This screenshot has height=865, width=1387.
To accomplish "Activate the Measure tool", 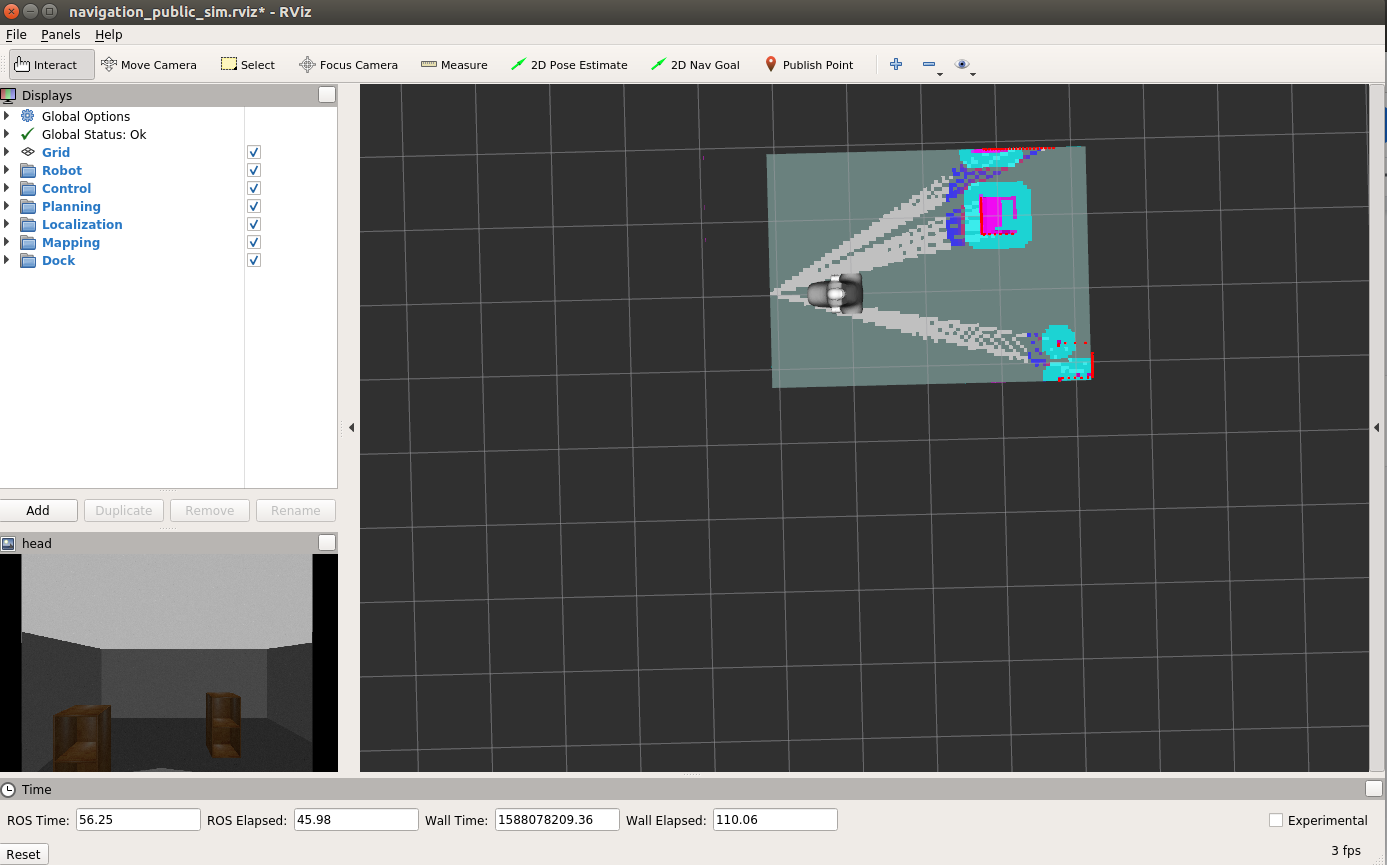I will tap(453, 64).
